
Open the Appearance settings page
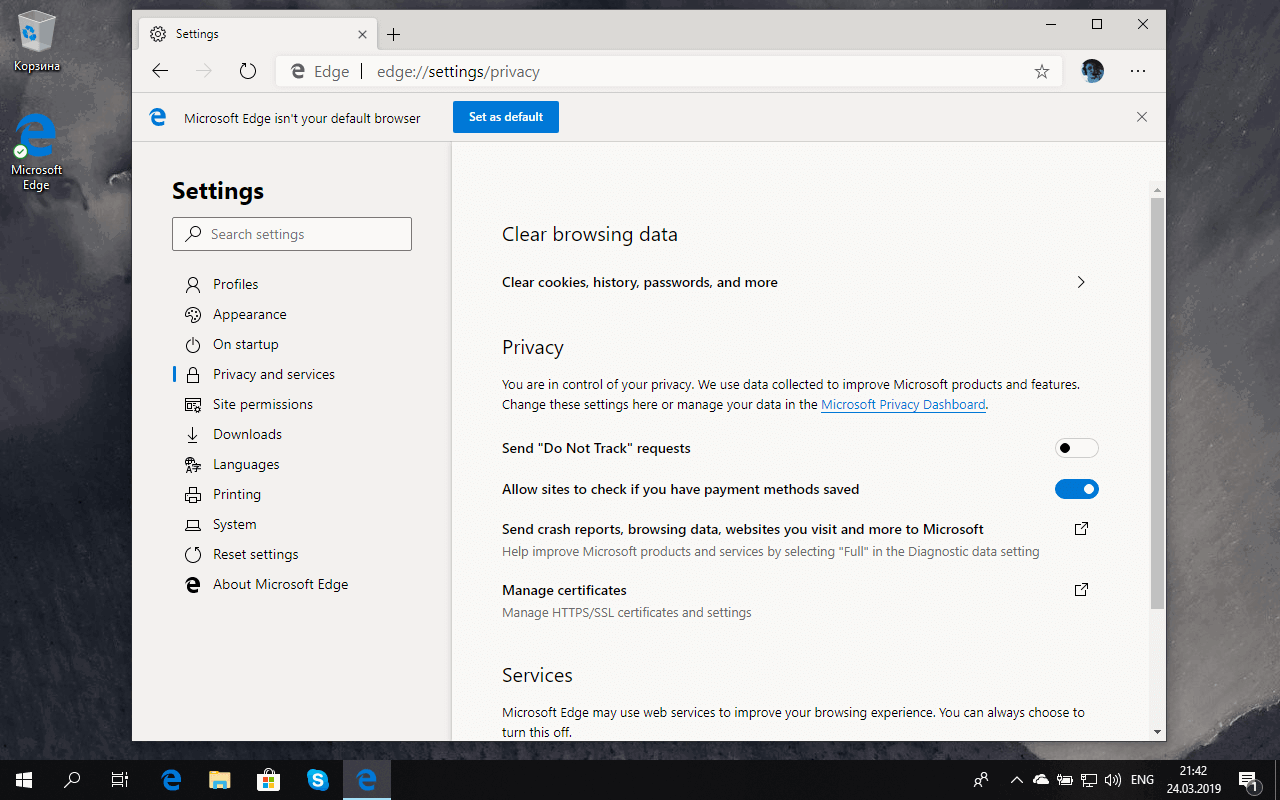[250, 314]
